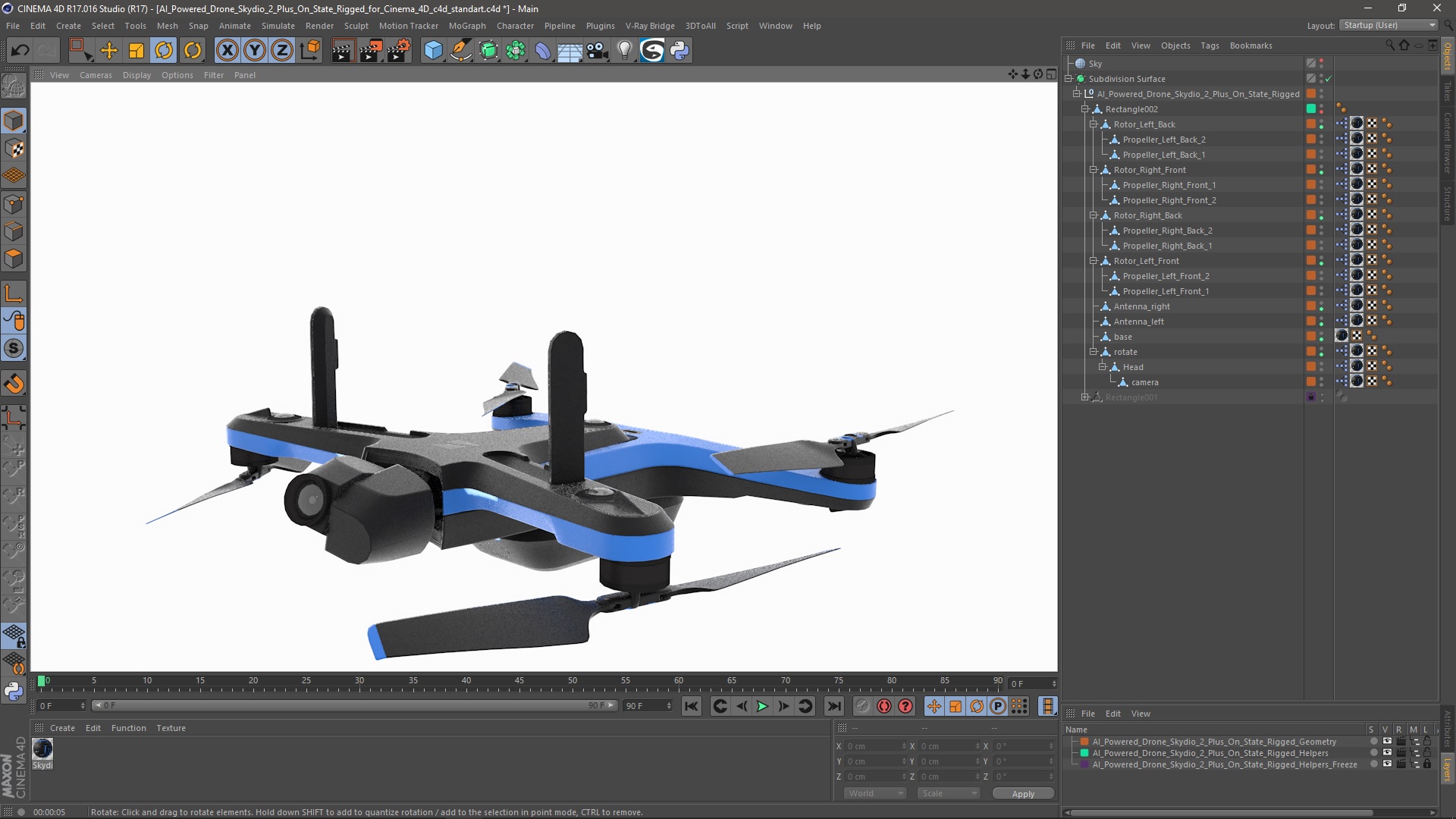Go to end of animation
Viewport: 1456px width, 819px height.
click(x=833, y=707)
